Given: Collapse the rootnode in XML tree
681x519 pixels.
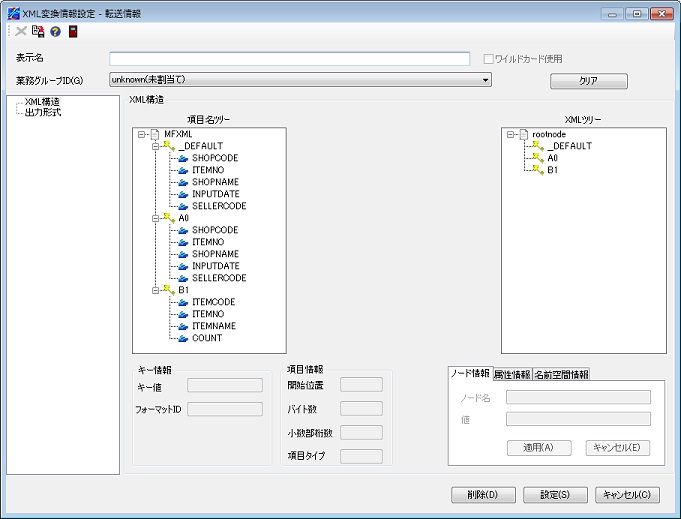Looking at the screenshot, I should pos(511,134).
